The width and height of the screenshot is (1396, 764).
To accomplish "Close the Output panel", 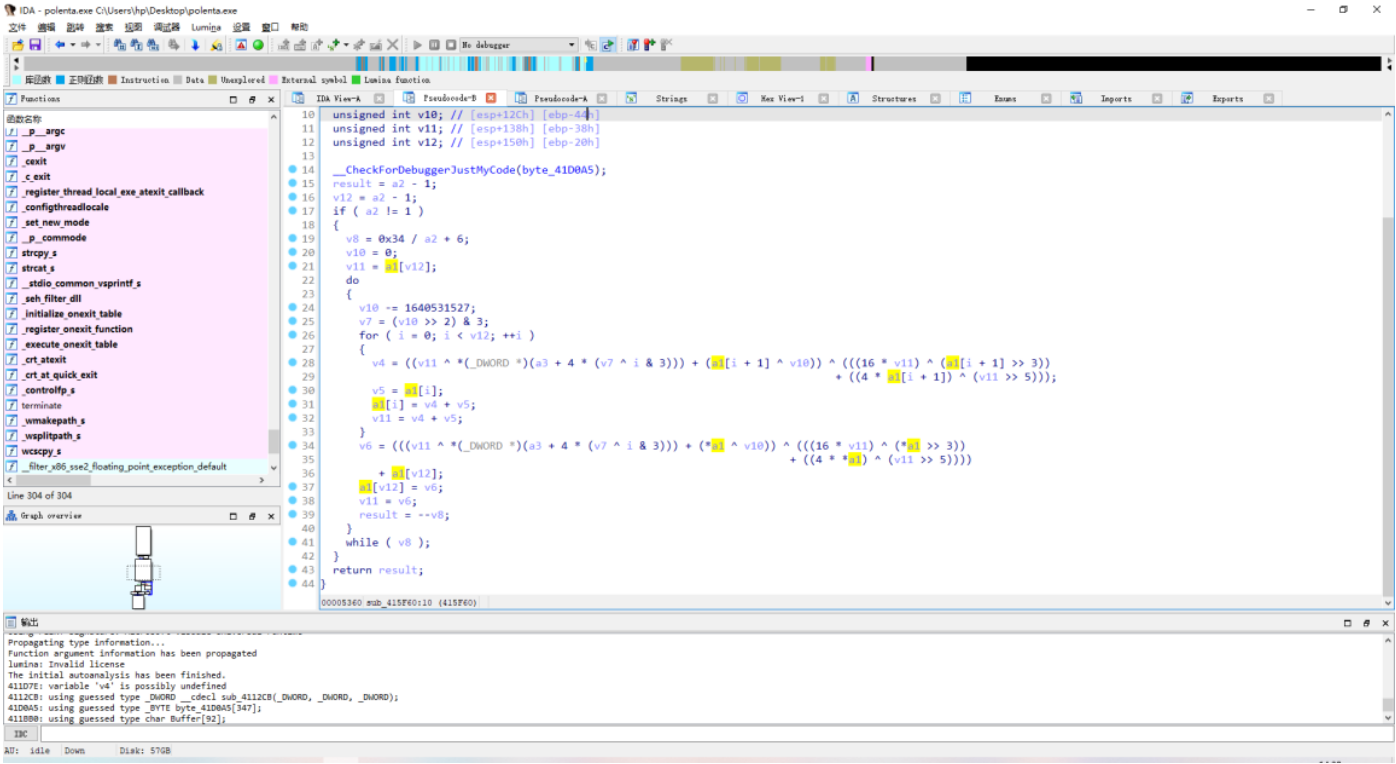I will 1385,623.
